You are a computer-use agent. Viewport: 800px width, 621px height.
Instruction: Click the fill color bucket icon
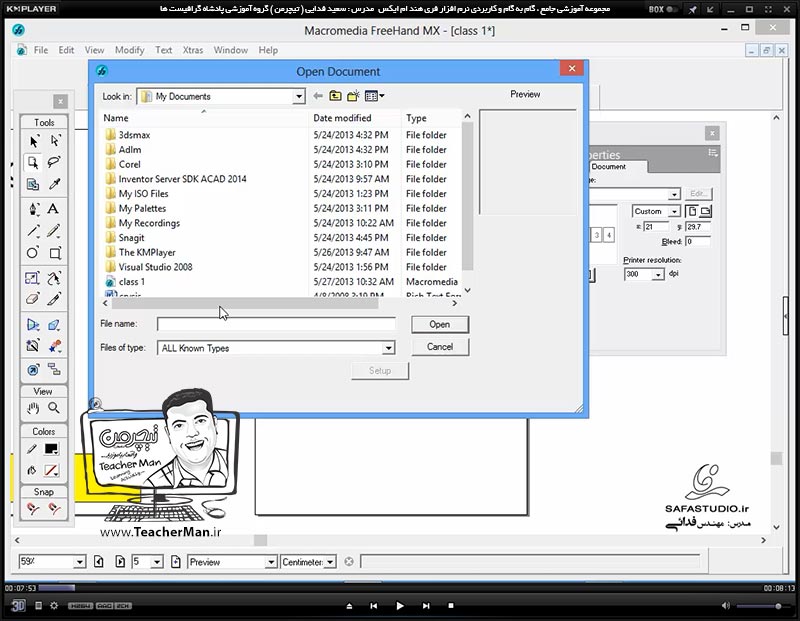(32, 470)
